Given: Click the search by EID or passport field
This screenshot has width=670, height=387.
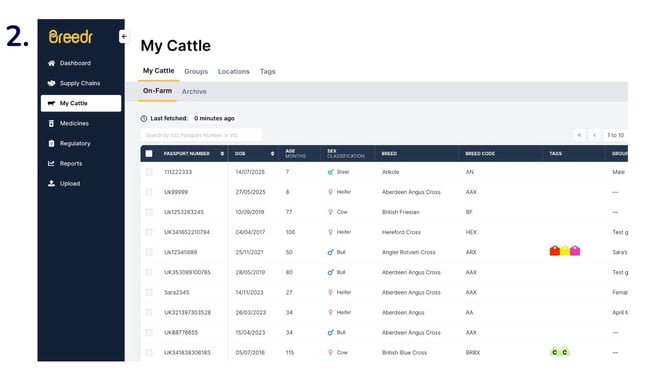Looking at the screenshot, I should click(200, 135).
